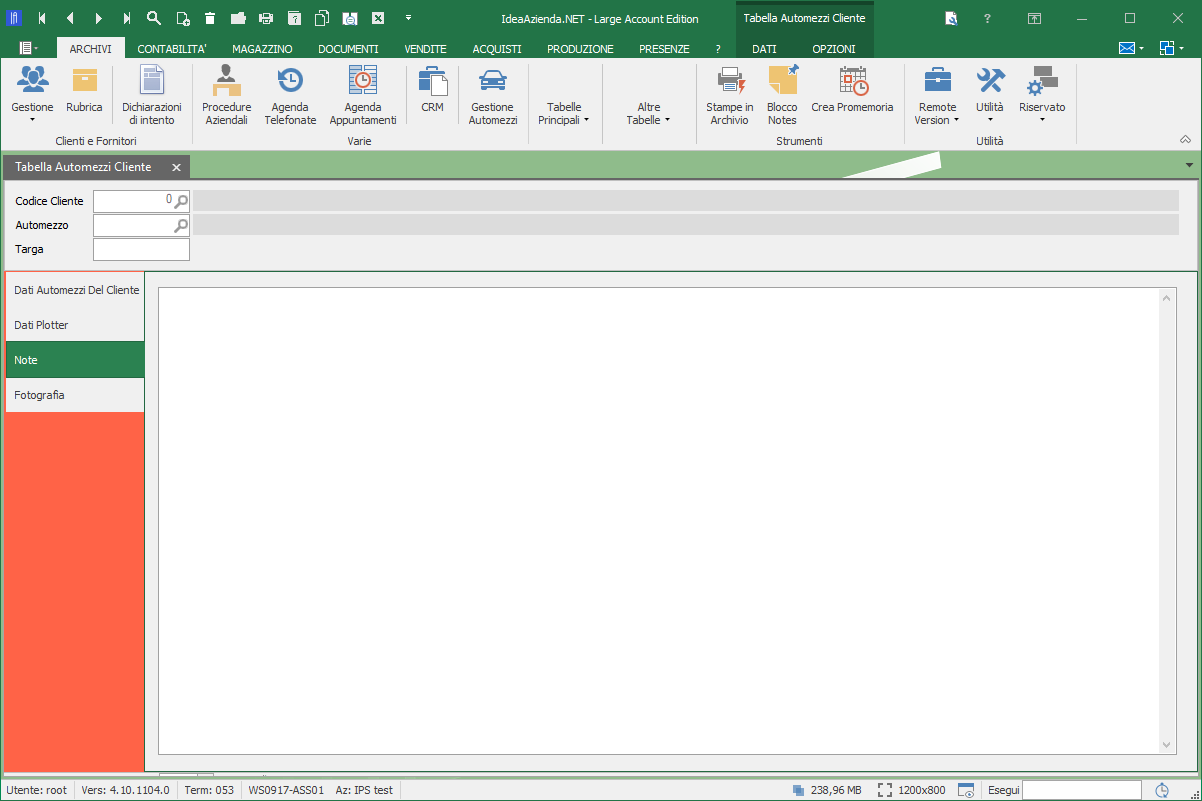Open Dichiarazioni di intento

click(152, 95)
